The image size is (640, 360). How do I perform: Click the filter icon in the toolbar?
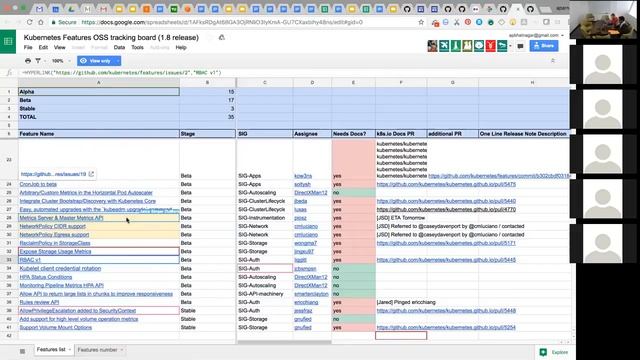point(38,61)
